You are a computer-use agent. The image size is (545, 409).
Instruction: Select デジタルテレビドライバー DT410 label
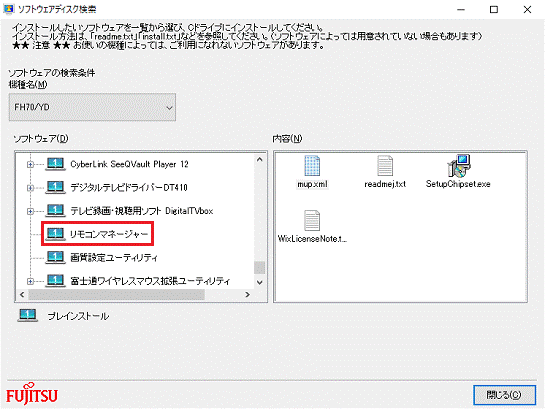click(x=129, y=188)
